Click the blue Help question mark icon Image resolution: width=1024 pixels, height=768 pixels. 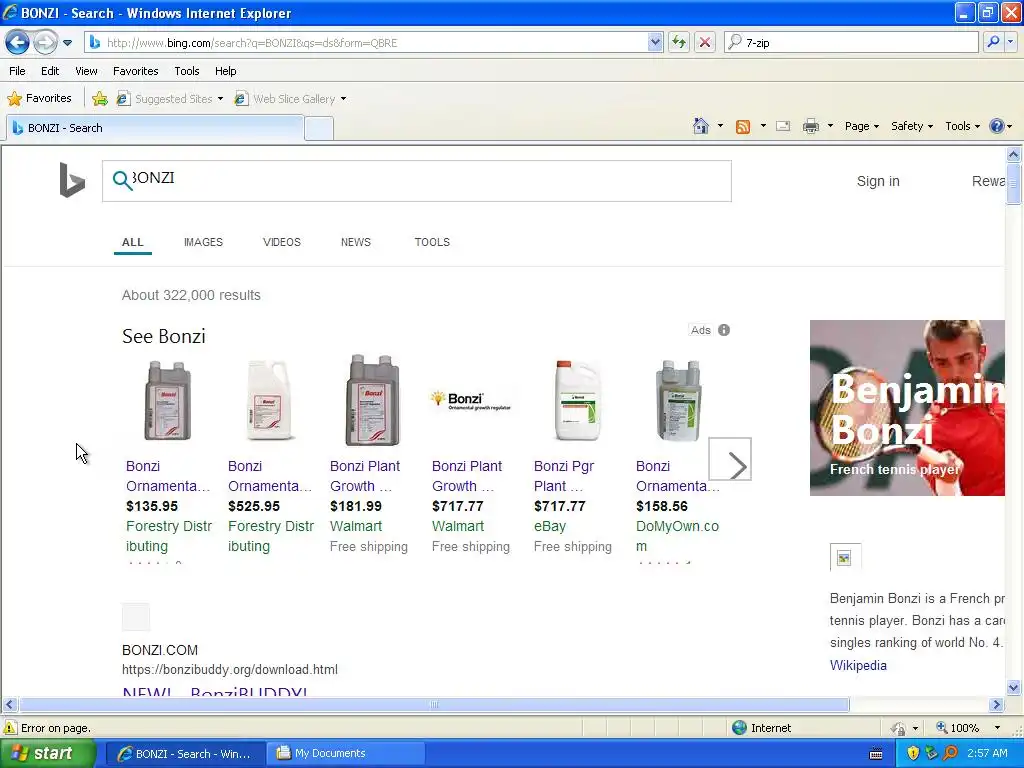click(x=997, y=126)
